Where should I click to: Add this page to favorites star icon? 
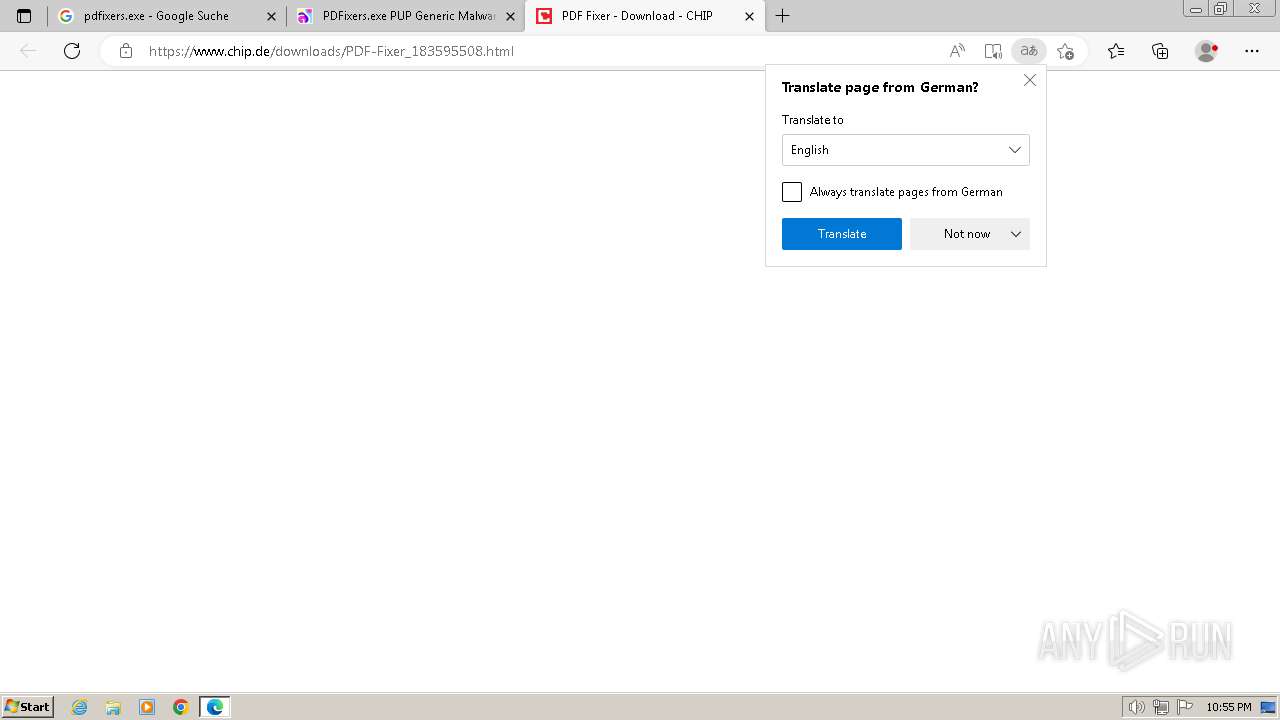tap(1066, 51)
